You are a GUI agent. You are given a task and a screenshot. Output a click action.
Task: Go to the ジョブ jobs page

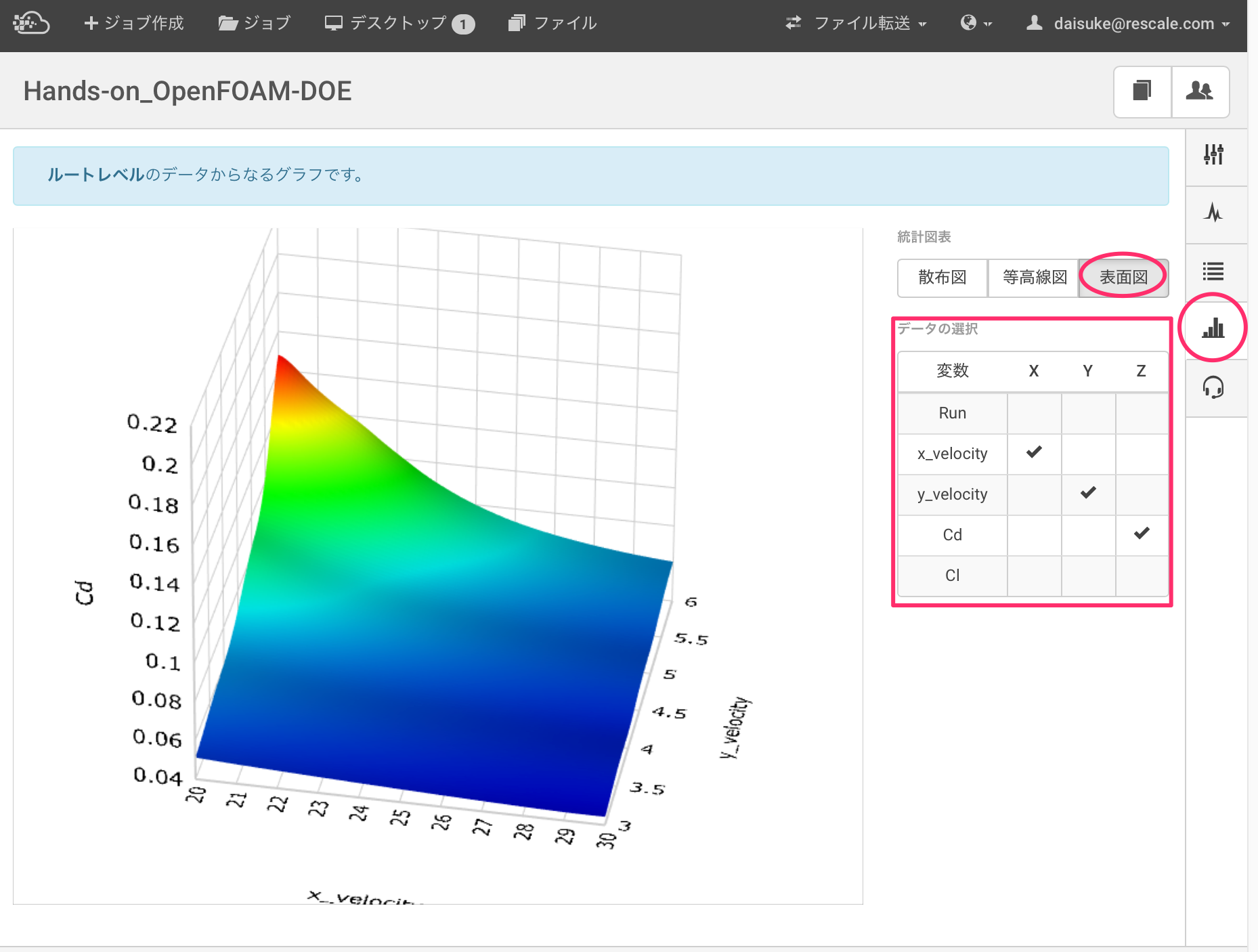(x=254, y=23)
